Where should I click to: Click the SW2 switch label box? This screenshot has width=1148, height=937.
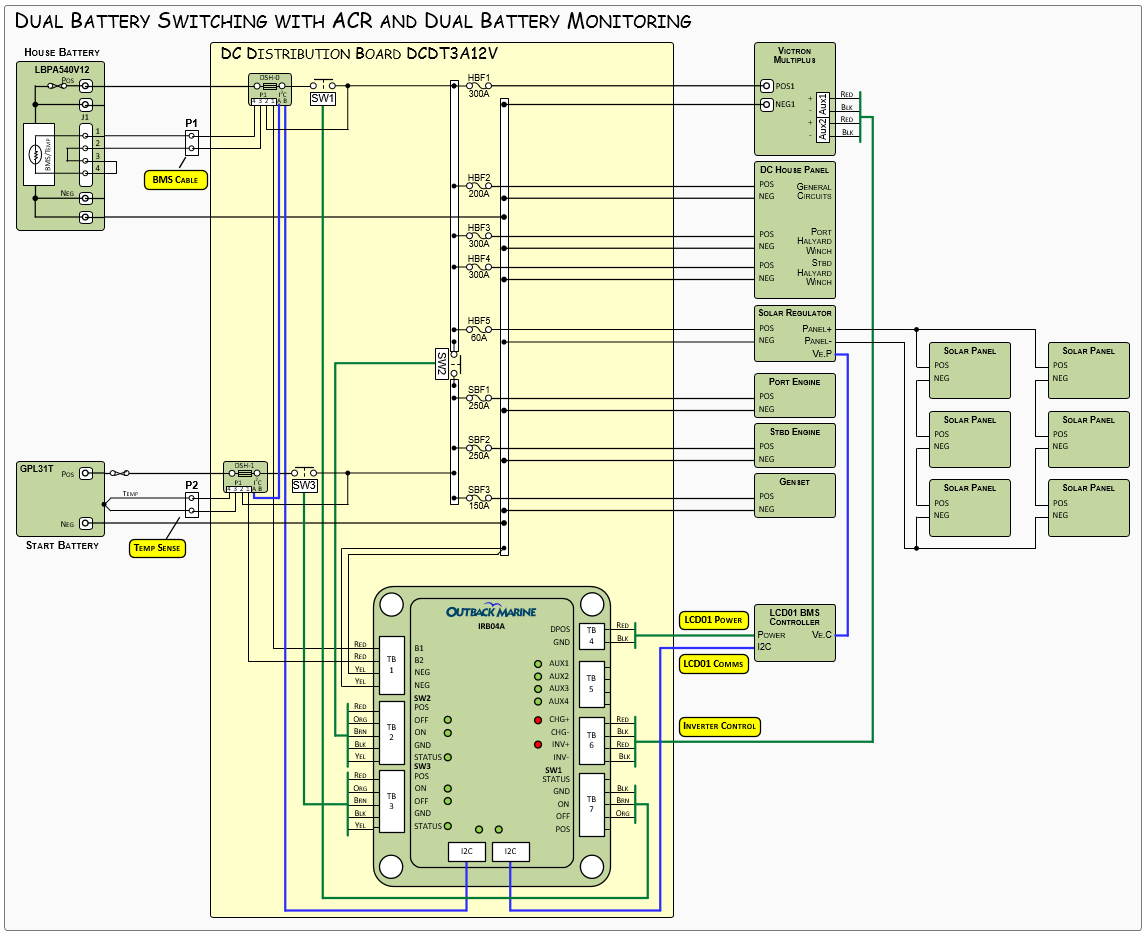pos(441,364)
